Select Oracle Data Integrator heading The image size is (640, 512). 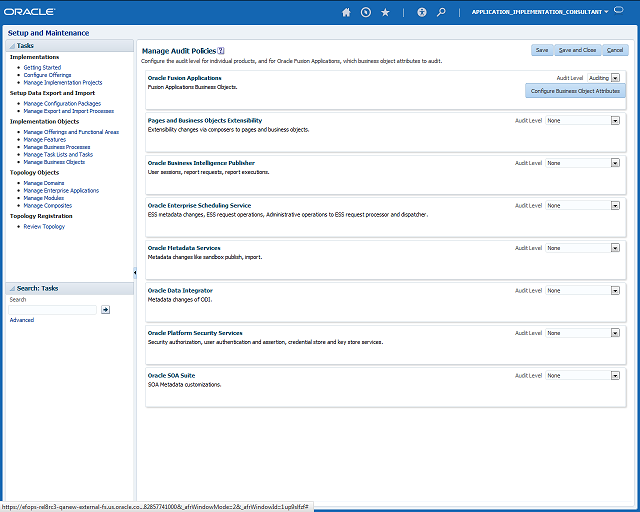click(180, 290)
